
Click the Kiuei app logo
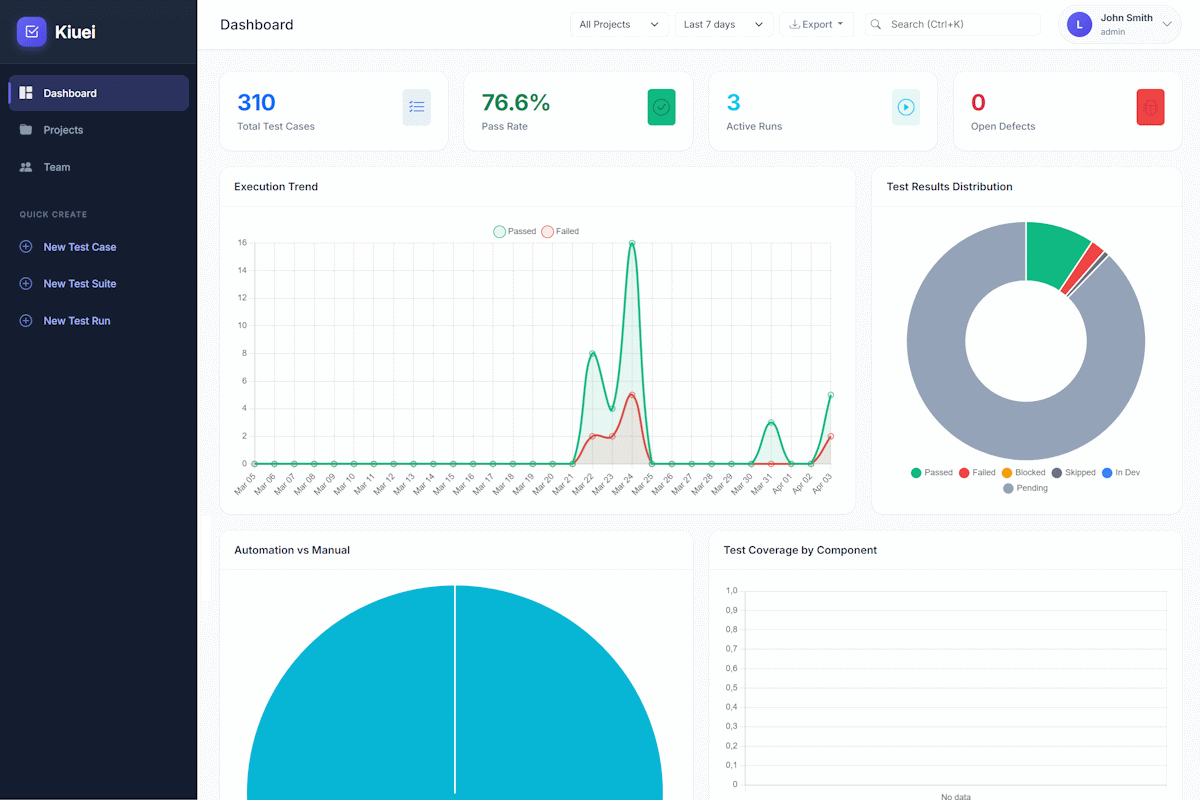point(33,32)
